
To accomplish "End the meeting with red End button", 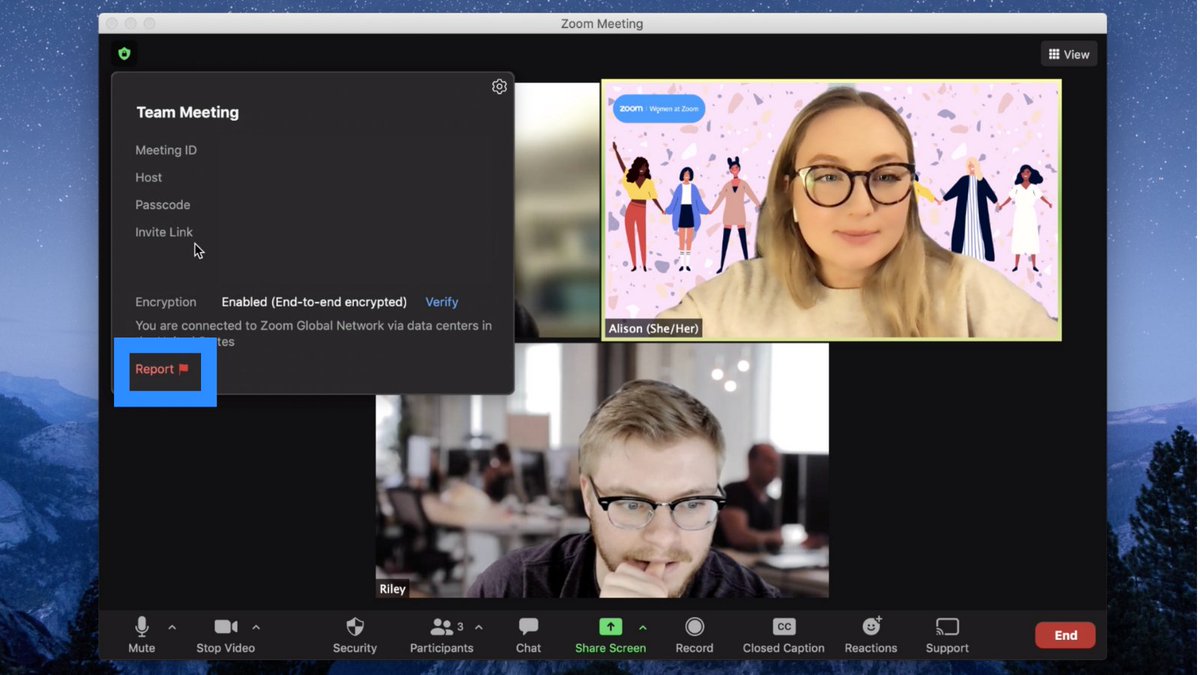I will (1065, 635).
